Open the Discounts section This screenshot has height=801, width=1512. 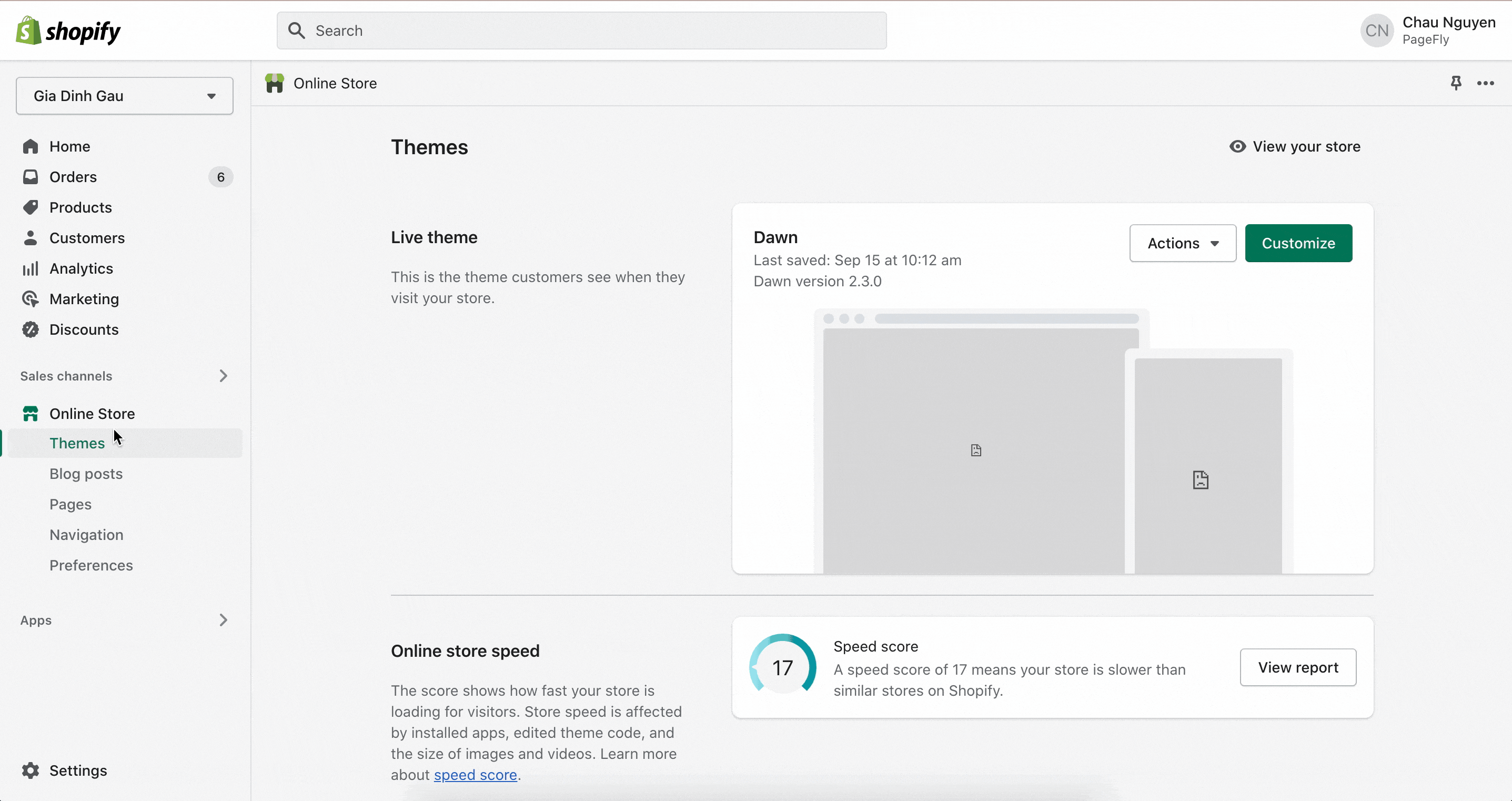coord(84,329)
